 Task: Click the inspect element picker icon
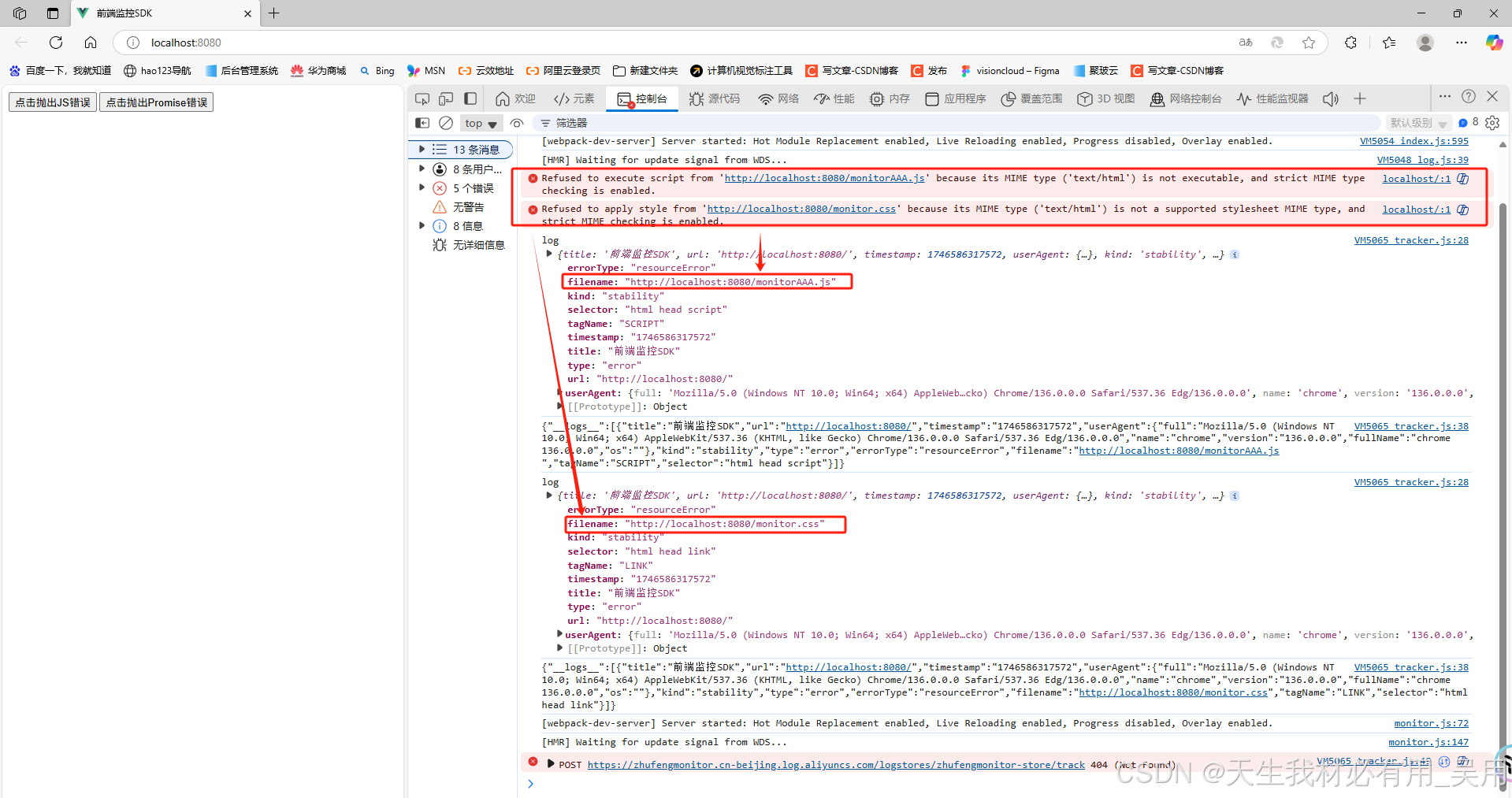click(422, 99)
